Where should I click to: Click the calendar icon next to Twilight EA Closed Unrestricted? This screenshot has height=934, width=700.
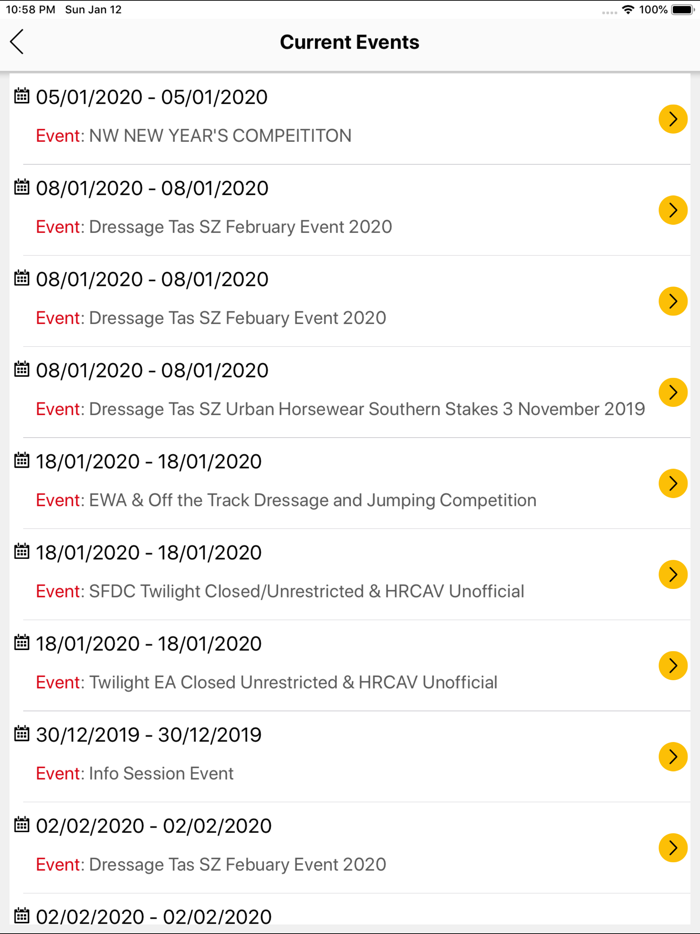pos(20,643)
